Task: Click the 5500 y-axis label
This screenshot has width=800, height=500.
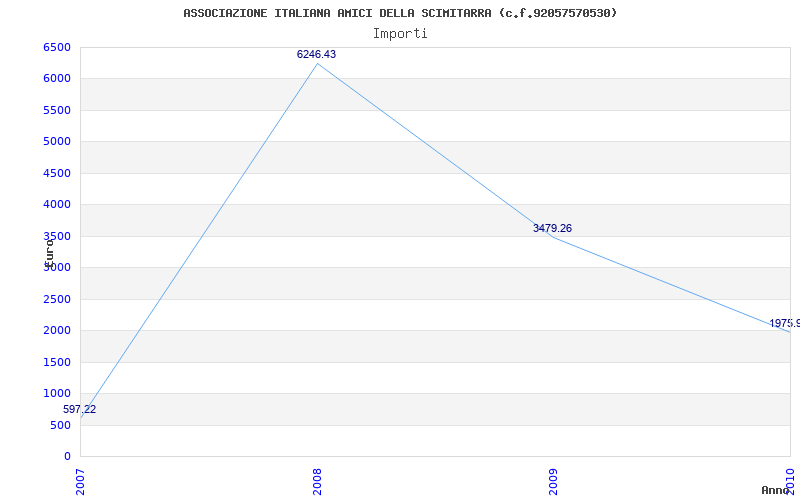Action: 57,110
